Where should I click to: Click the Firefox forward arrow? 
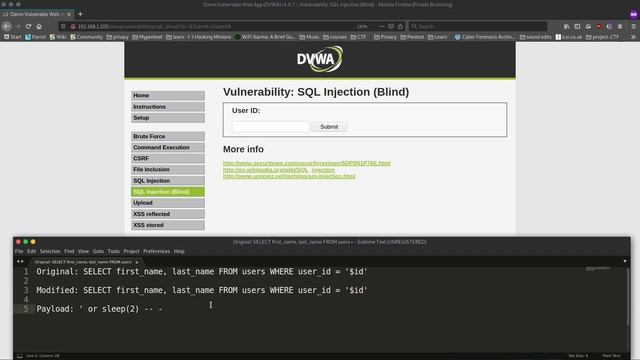[x=18, y=26]
